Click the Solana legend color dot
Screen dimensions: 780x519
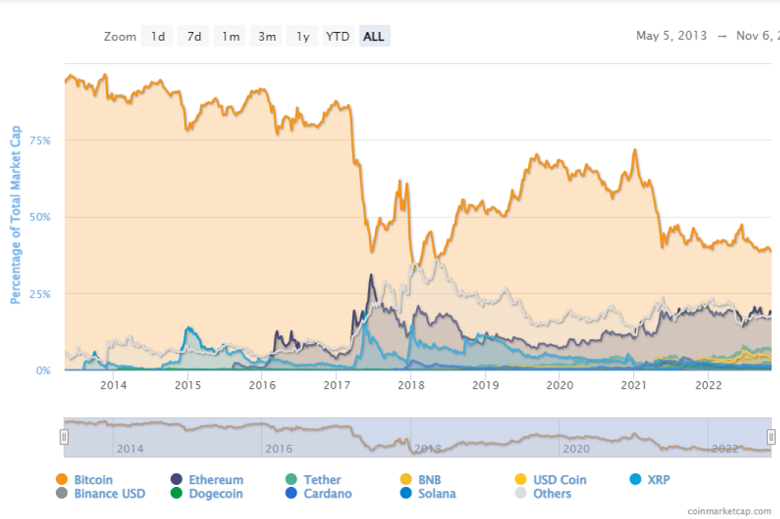coord(405,494)
